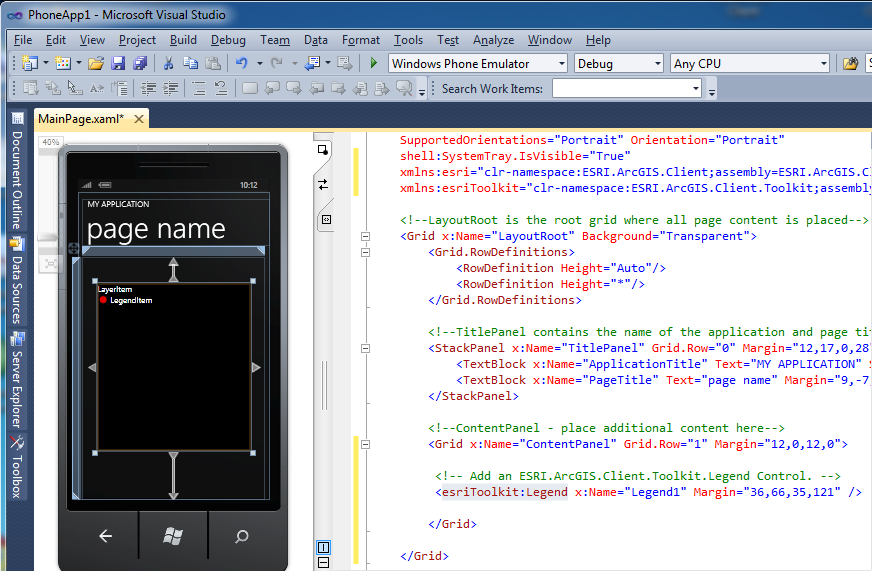
Task: Click the Decrease Indent icon
Action: [x=148, y=88]
